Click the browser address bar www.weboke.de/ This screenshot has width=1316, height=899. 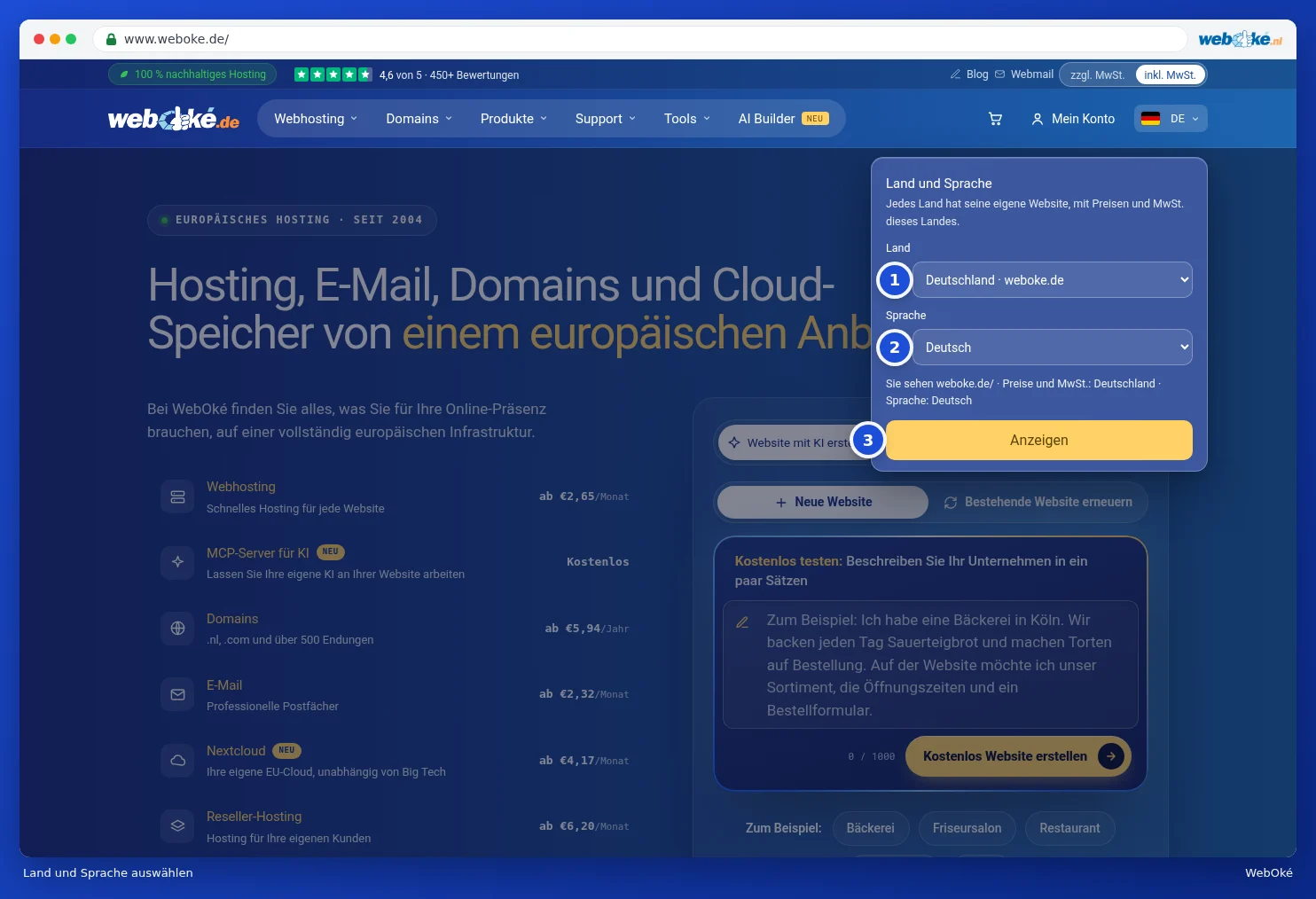639,39
